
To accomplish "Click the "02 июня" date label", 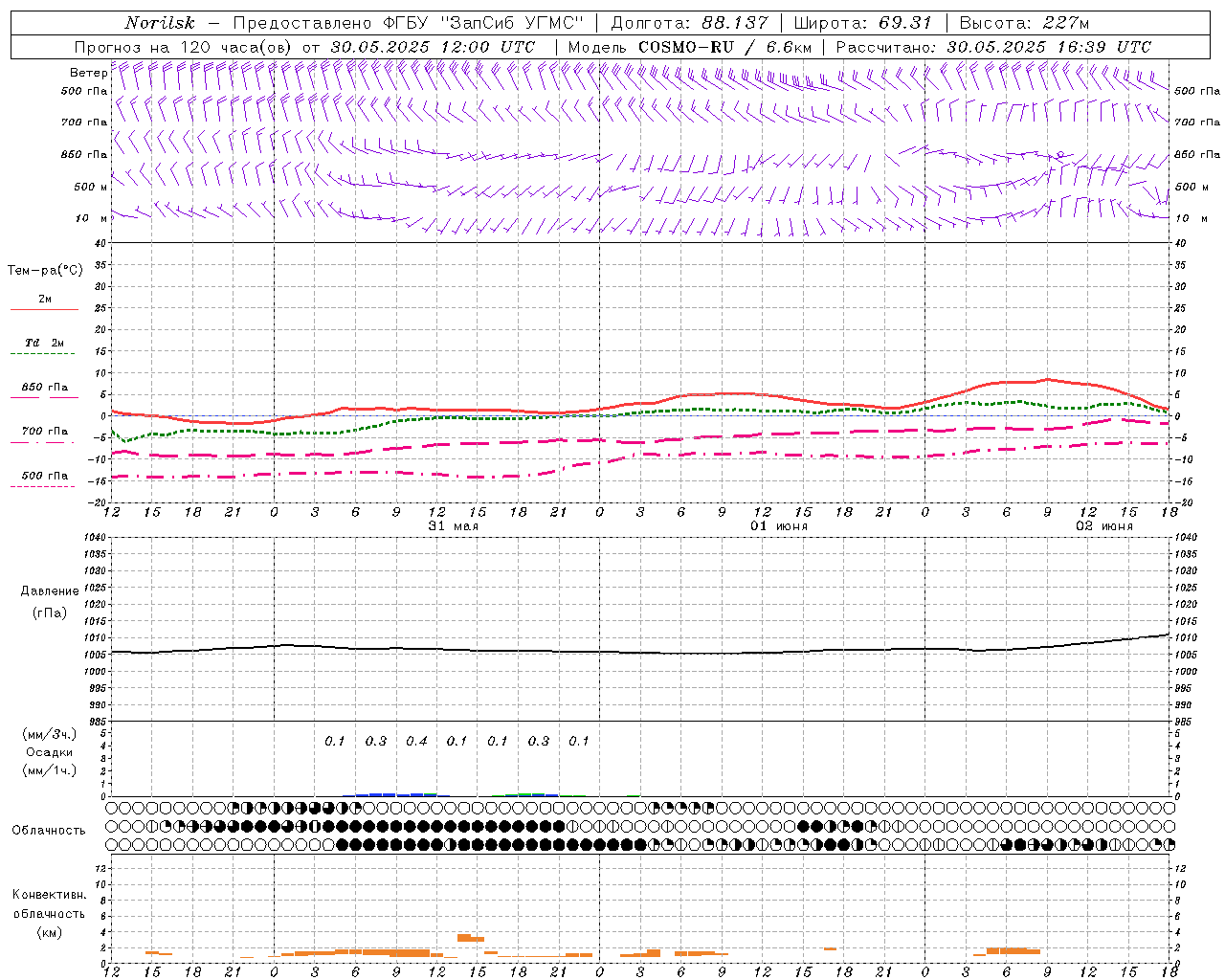I will point(1104,526).
